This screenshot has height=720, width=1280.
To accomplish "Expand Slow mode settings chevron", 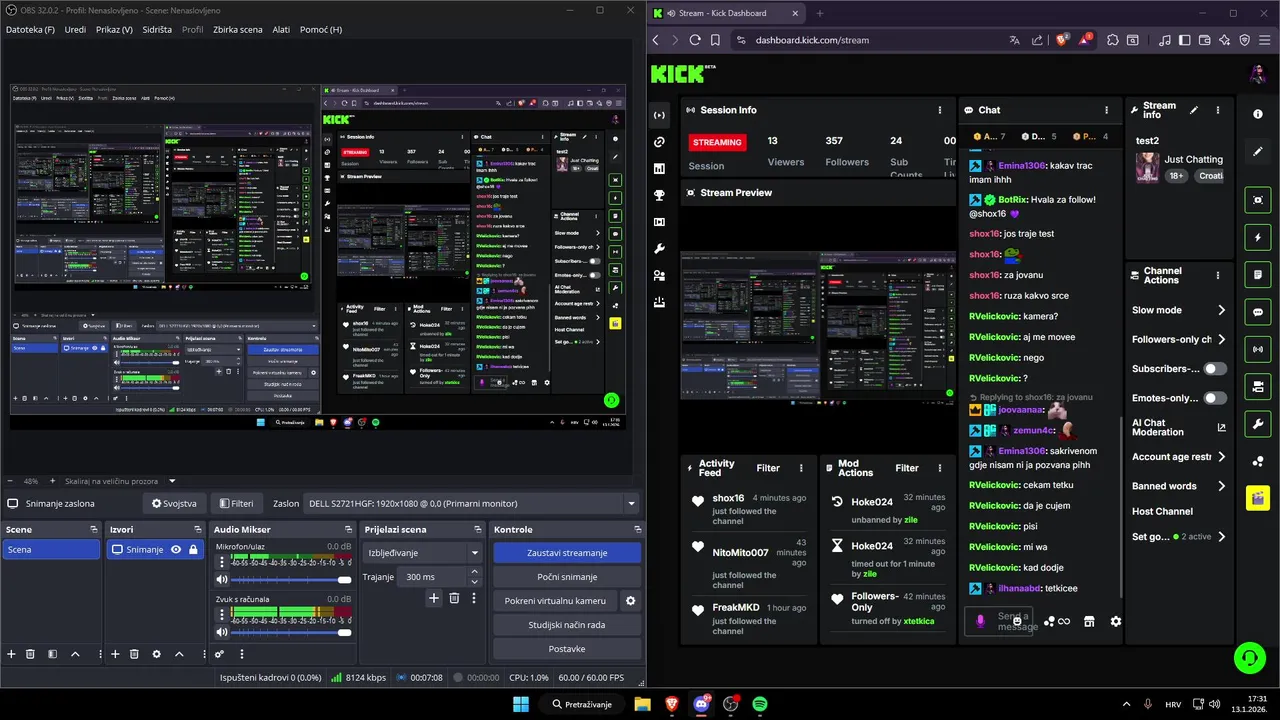I will (1221, 310).
